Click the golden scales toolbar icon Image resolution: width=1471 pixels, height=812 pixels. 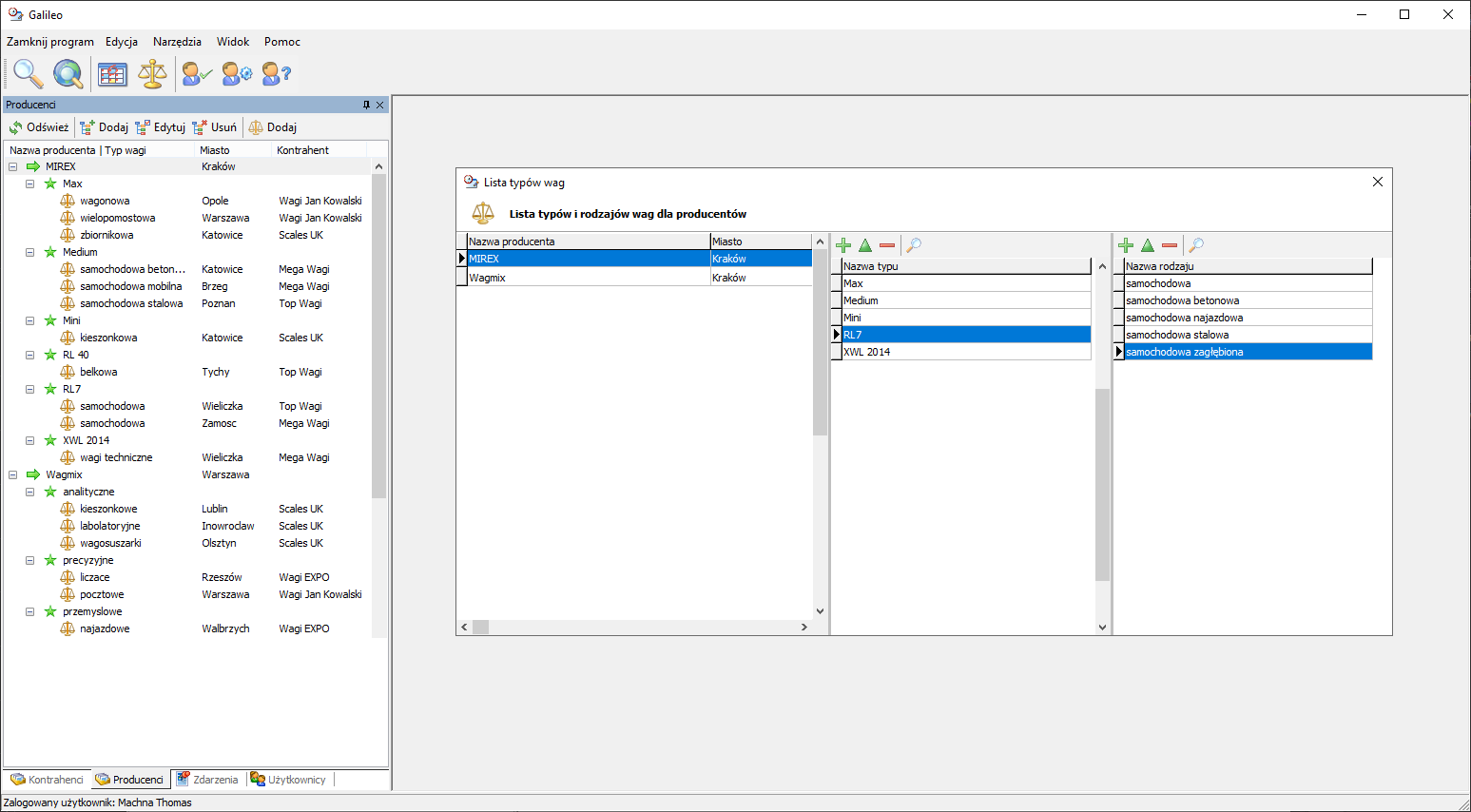click(x=152, y=73)
